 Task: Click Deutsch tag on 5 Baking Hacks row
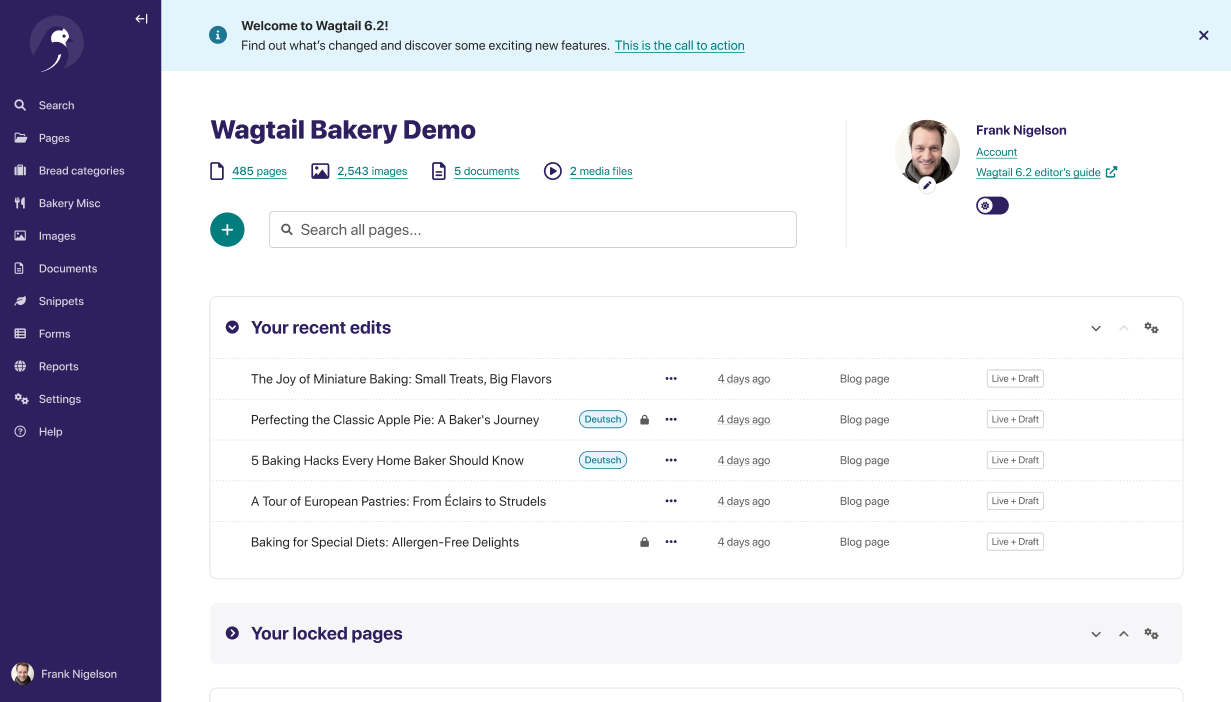603,460
